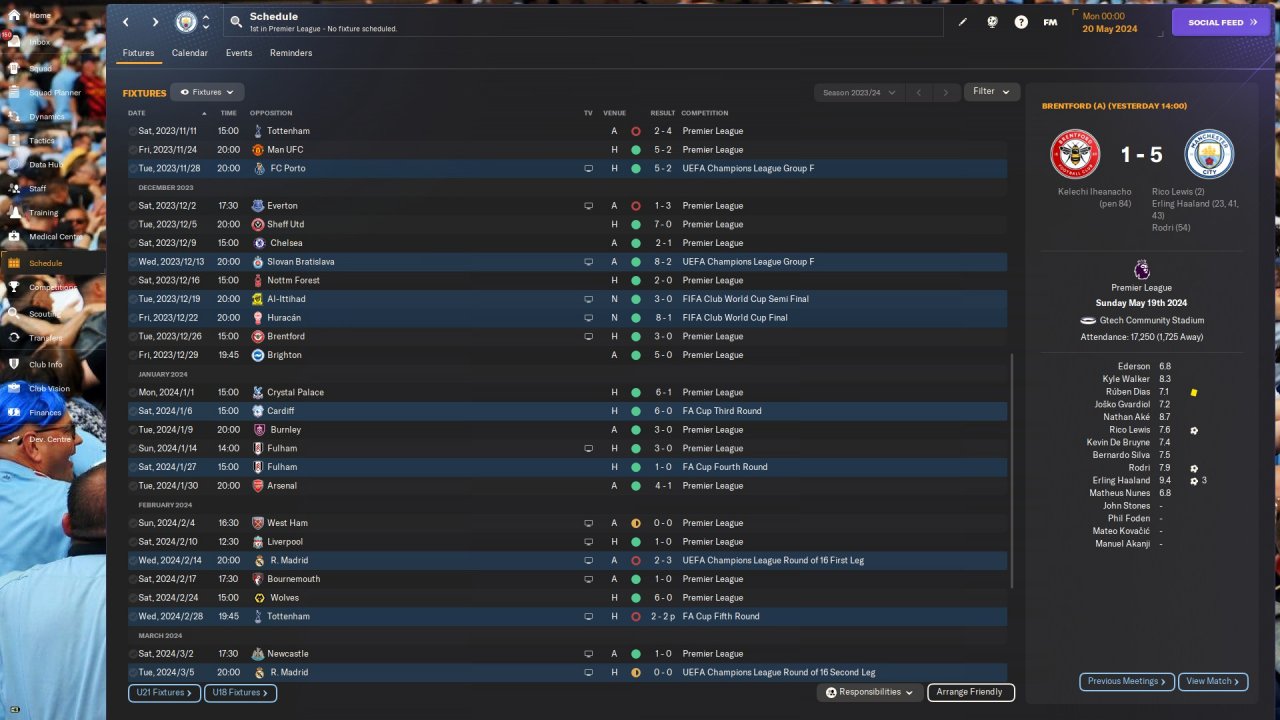The height and width of the screenshot is (720, 1280).
Task: Select the Huracán Club World Cup Final fixture
Action: pos(567,318)
